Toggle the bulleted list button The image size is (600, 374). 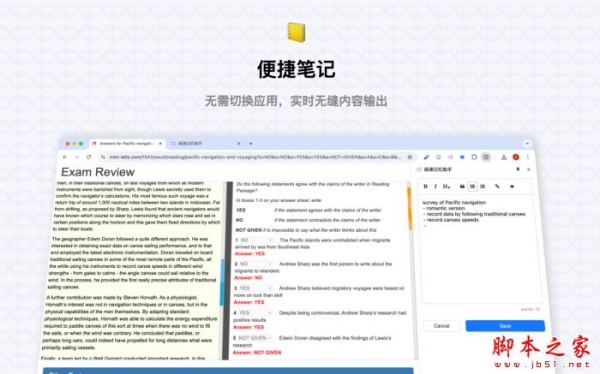click(x=473, y=186)
